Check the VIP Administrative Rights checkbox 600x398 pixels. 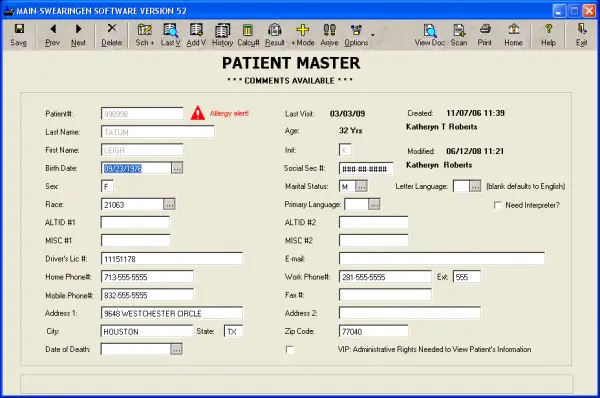pos(290,349)
